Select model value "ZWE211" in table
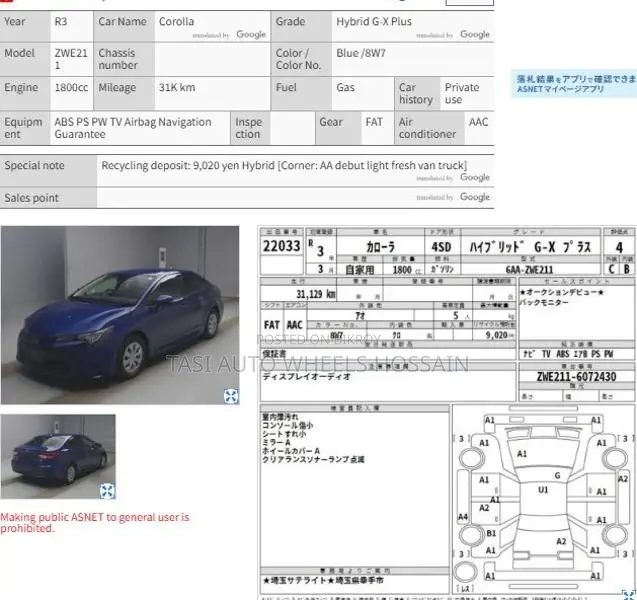This screenshot has height=600, width=637. click(x=71, y=59)
